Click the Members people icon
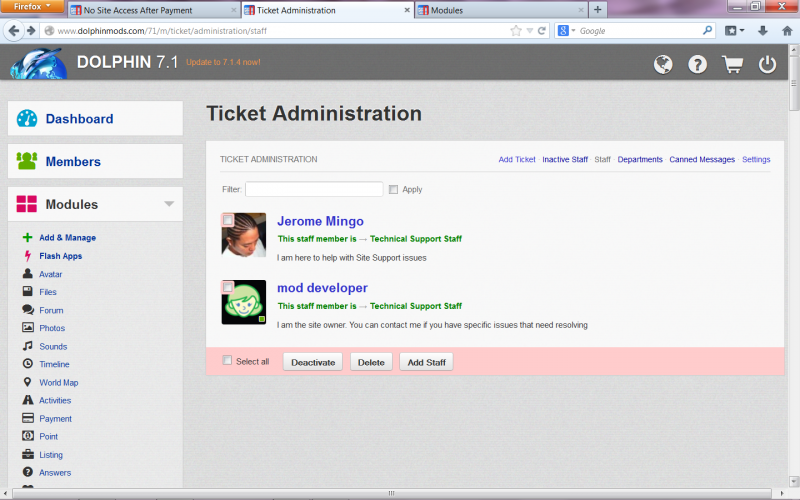The height and width of the screenshot is (500, 800). (x=27, y=161)
